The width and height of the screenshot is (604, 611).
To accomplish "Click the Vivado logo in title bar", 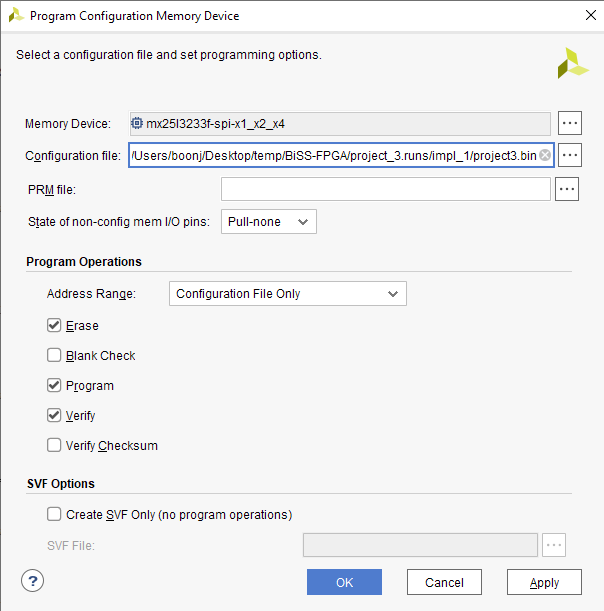I will pyautogui.click(x=16, y=16).
